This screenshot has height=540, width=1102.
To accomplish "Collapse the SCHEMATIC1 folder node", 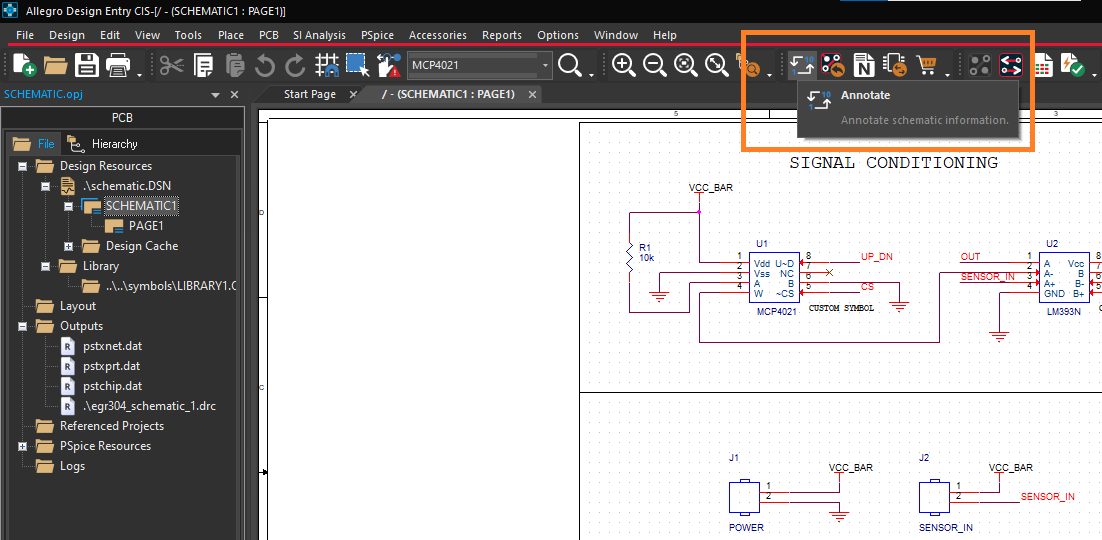I will (69, 206).
